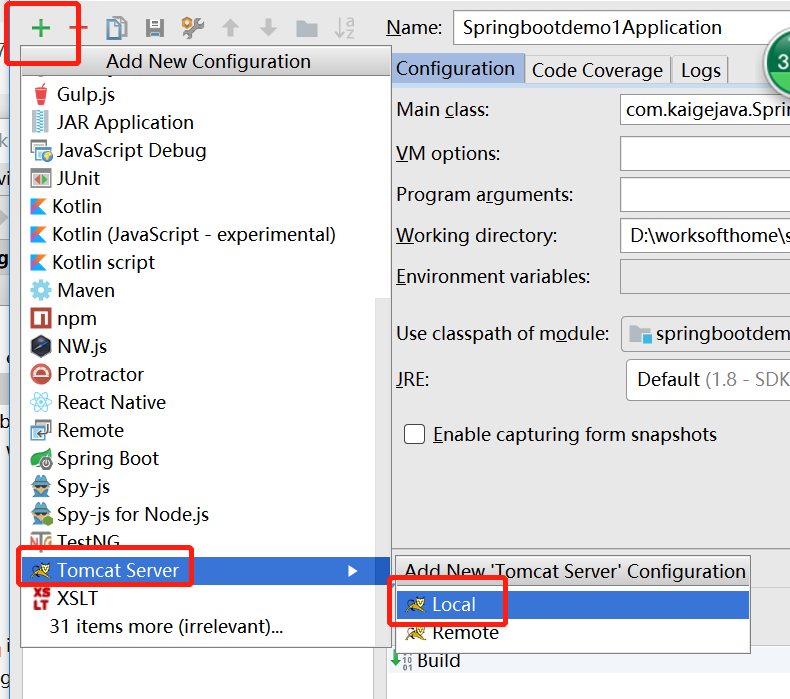
Task: Open the Edit Defaults wrench icon
Action: click(x=192, y=28)
